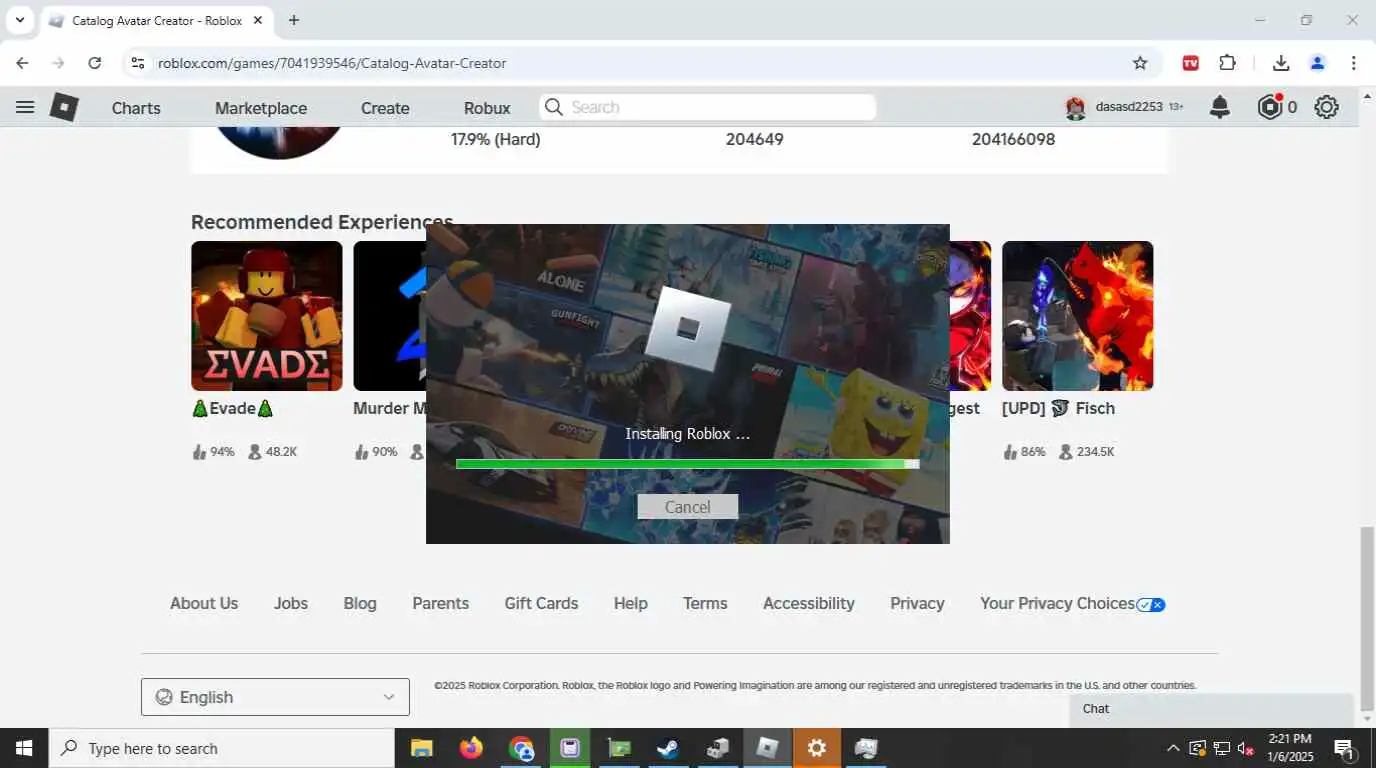Image resolution: width=1376 pixels, height=768 pixels.
Task: Show hidden system tray icons
Action: pos(1173,748)
